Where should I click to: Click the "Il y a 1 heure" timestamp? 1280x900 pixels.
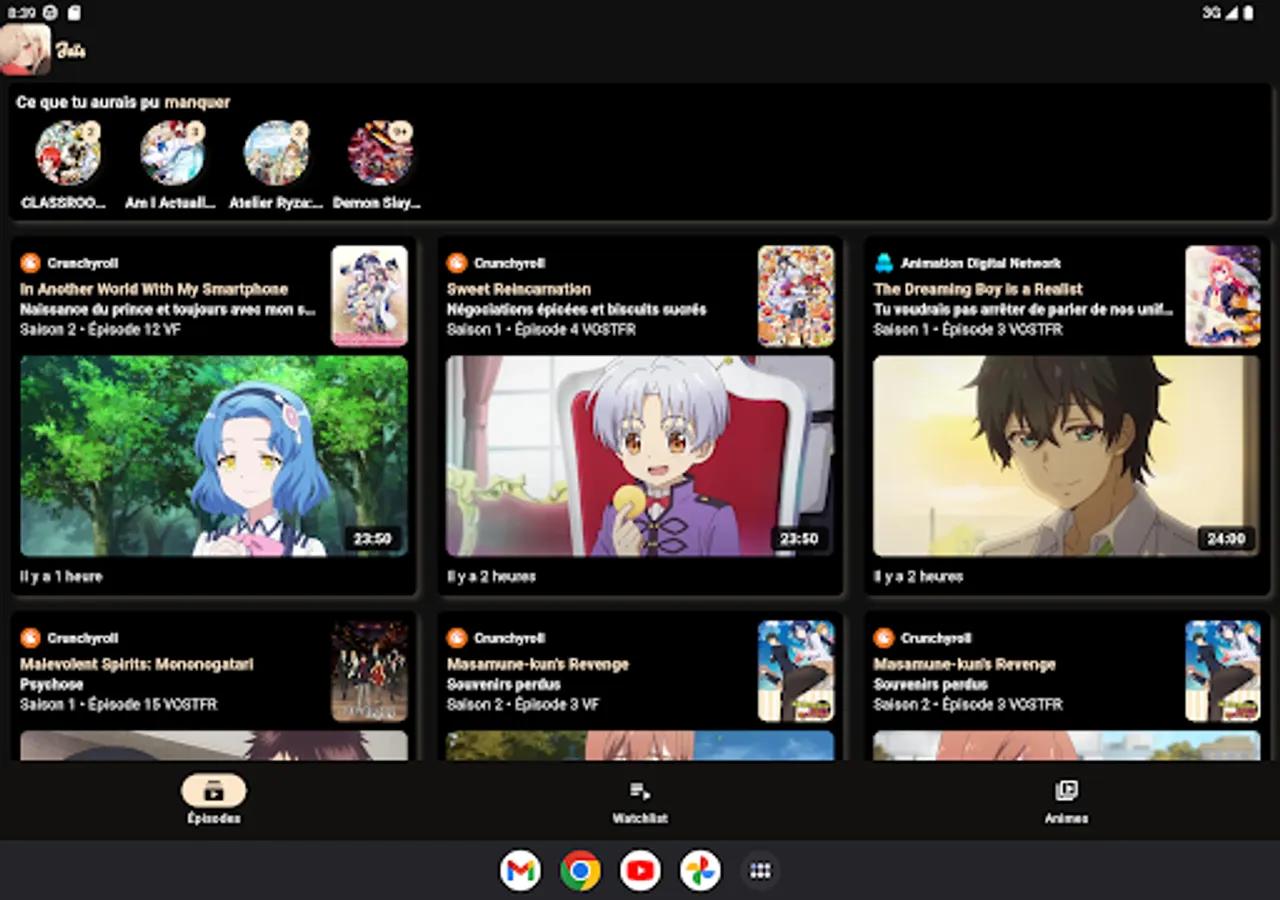coord(61,576)
